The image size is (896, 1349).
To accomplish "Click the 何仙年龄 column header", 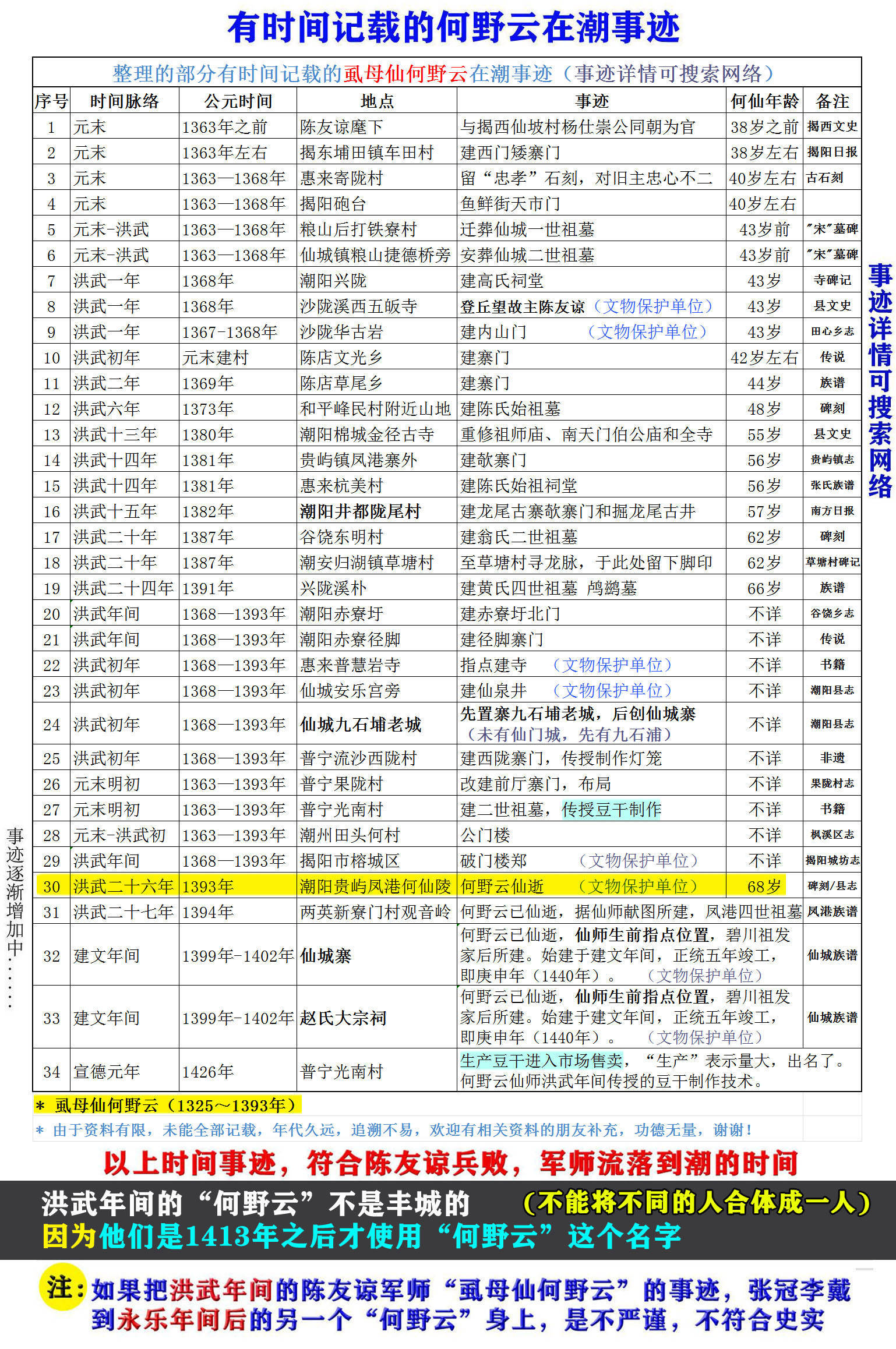I will 764,101.
